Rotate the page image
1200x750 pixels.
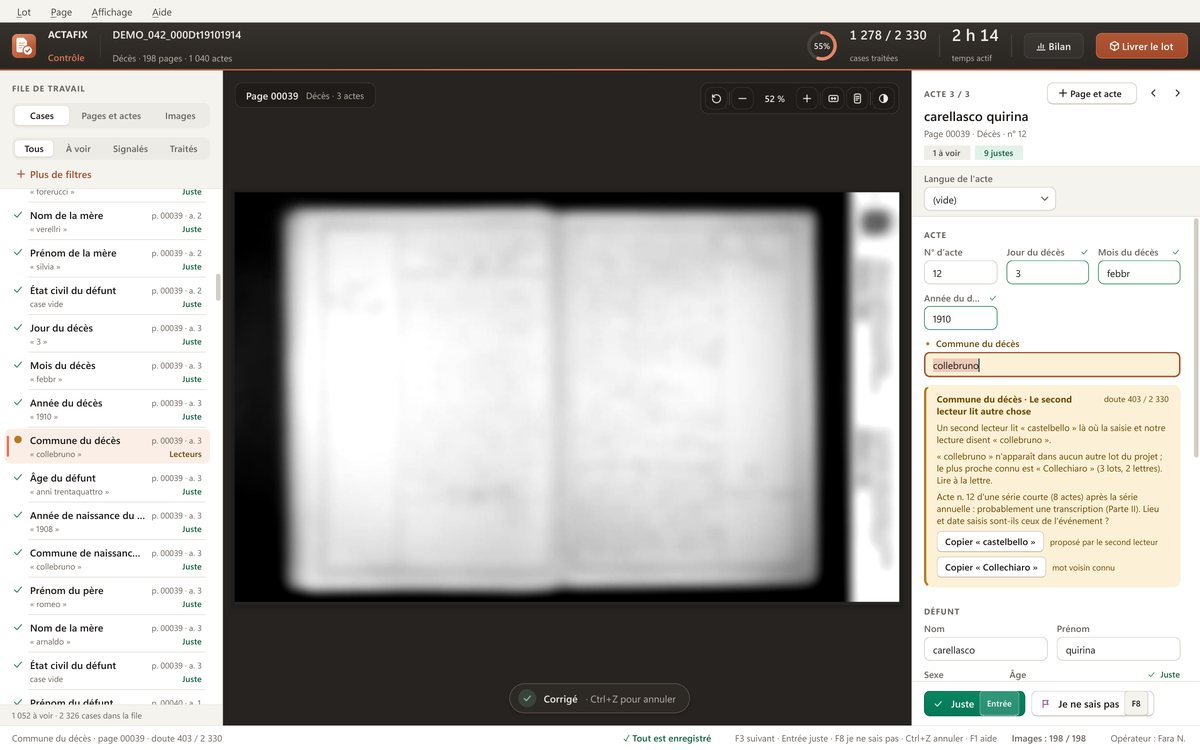click(x=716, y=99)
